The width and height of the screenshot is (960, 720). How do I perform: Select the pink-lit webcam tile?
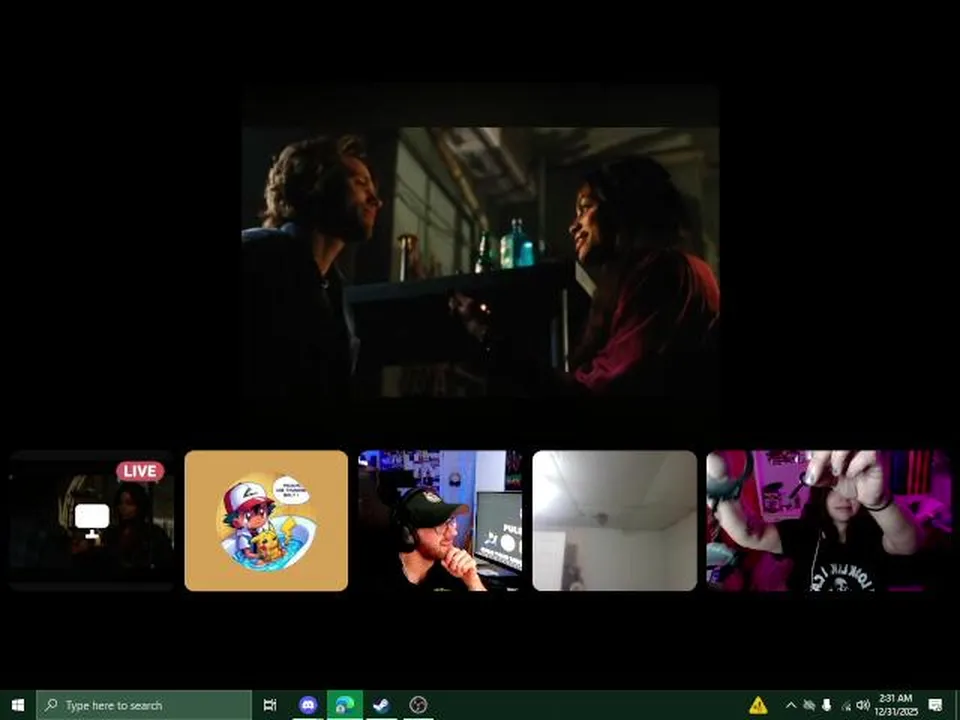[829, 520]
